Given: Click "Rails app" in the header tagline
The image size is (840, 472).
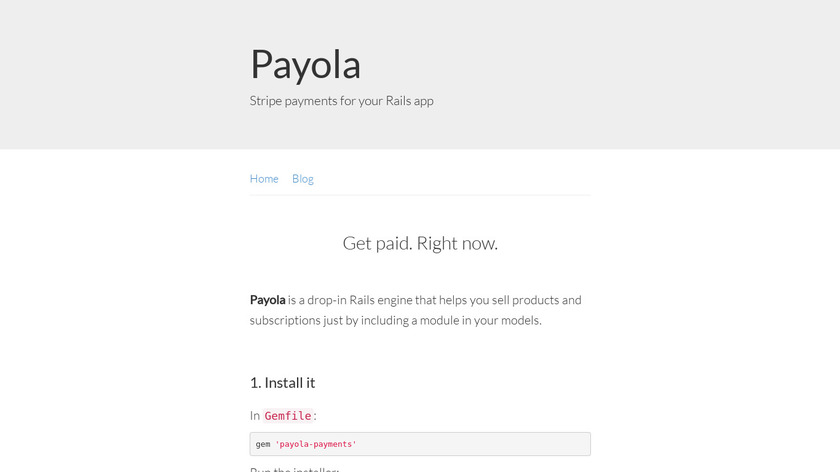Looking at the screenshot, I should click(409, 101).
